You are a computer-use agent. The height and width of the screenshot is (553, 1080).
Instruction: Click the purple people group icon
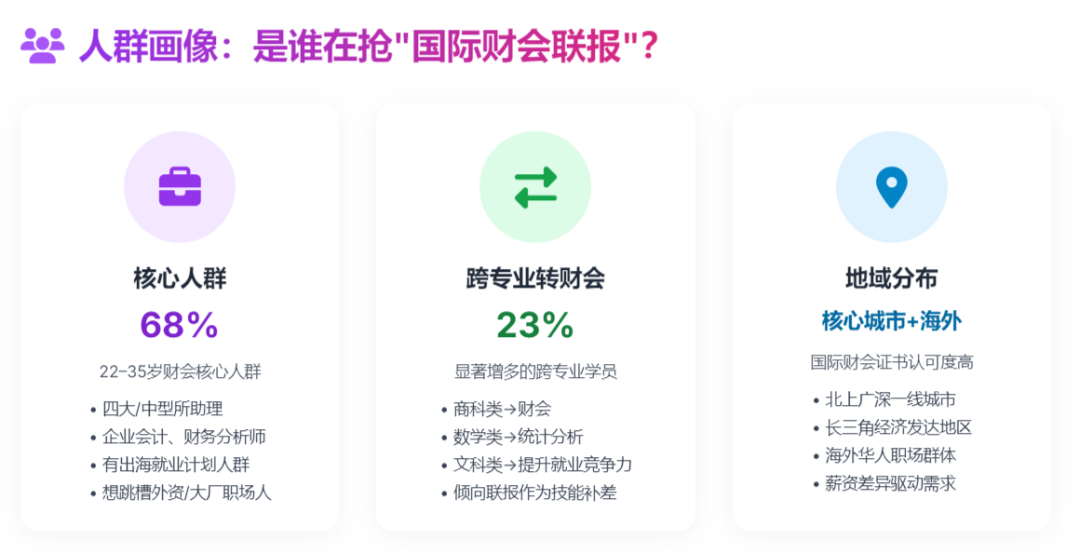pyautogui.click(x=42, y=46)
